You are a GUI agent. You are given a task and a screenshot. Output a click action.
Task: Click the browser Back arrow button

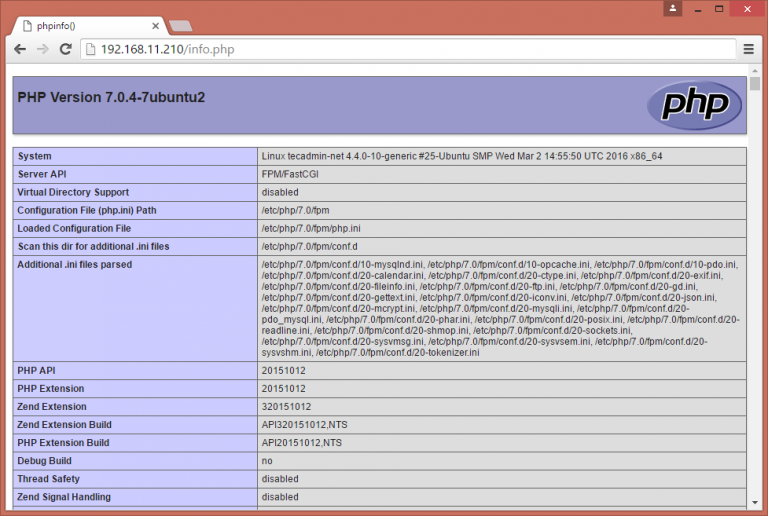click(x=20, y=48)
